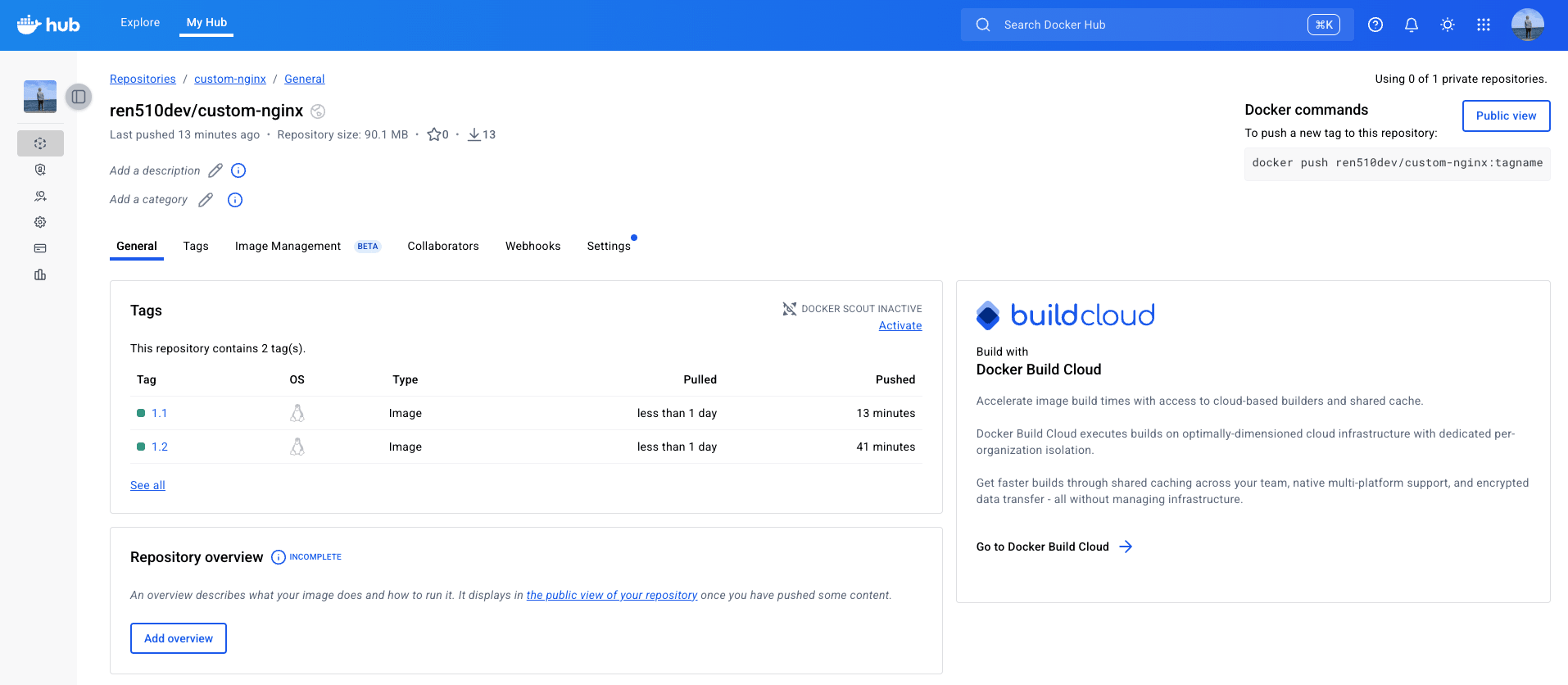Open tag 1.1 link
The image size is (1568, 685).
160,413
